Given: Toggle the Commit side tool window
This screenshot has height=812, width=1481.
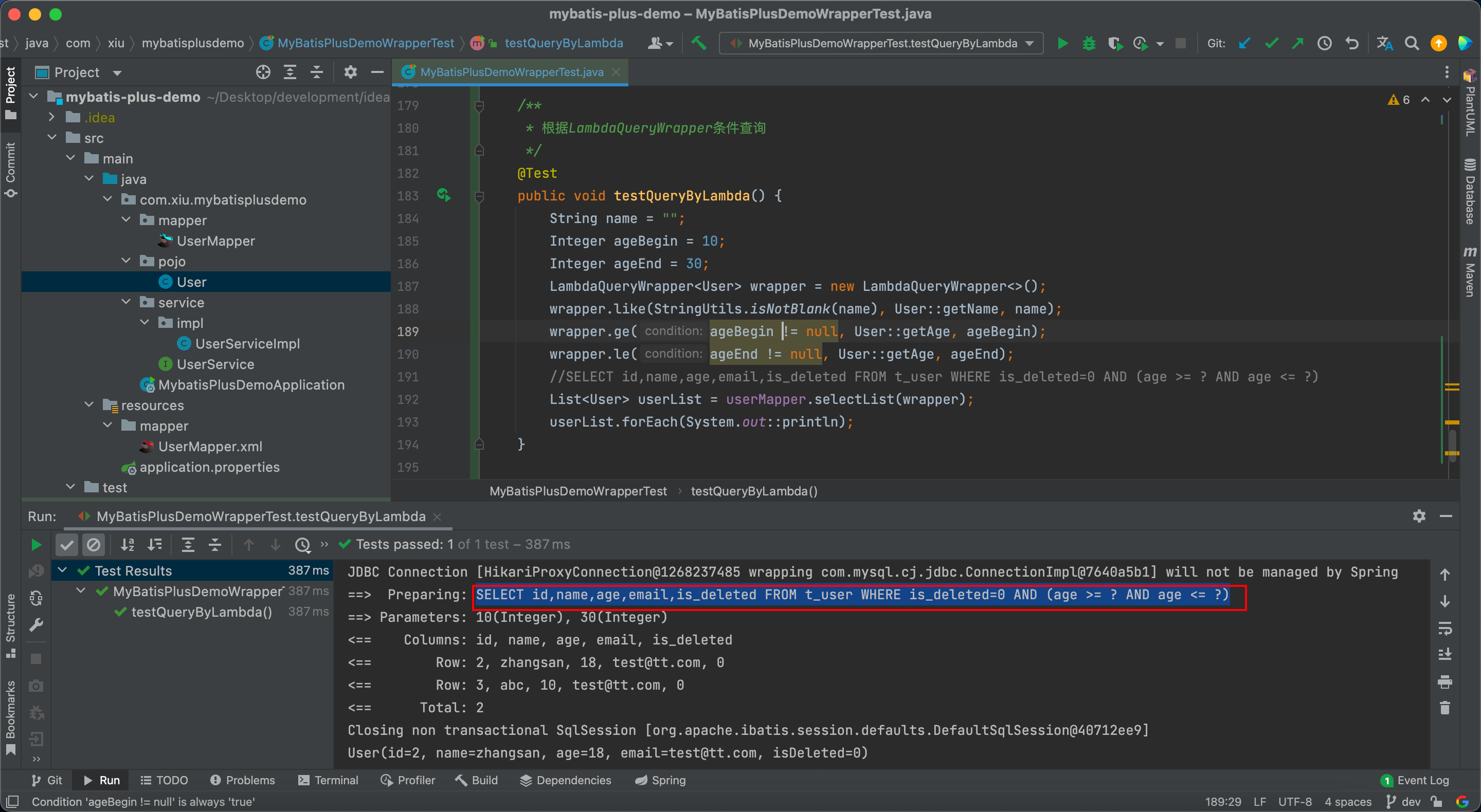Looking at the screenshot, I should 10,170.
